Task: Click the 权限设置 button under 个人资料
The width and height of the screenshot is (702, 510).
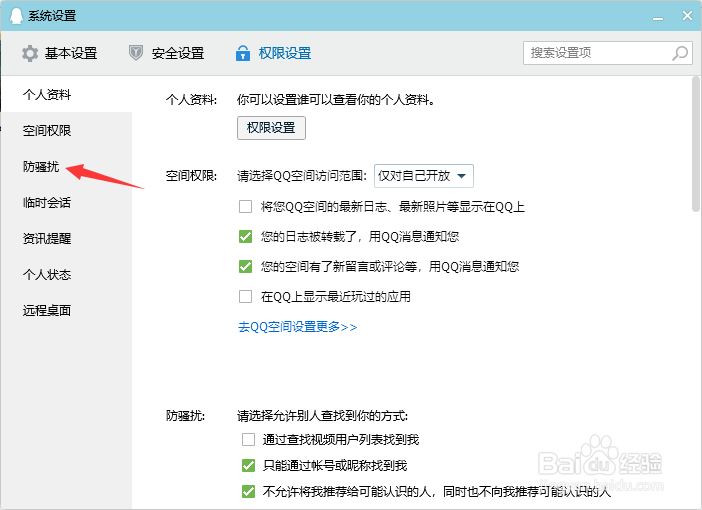Action: (x=271, y=128)
